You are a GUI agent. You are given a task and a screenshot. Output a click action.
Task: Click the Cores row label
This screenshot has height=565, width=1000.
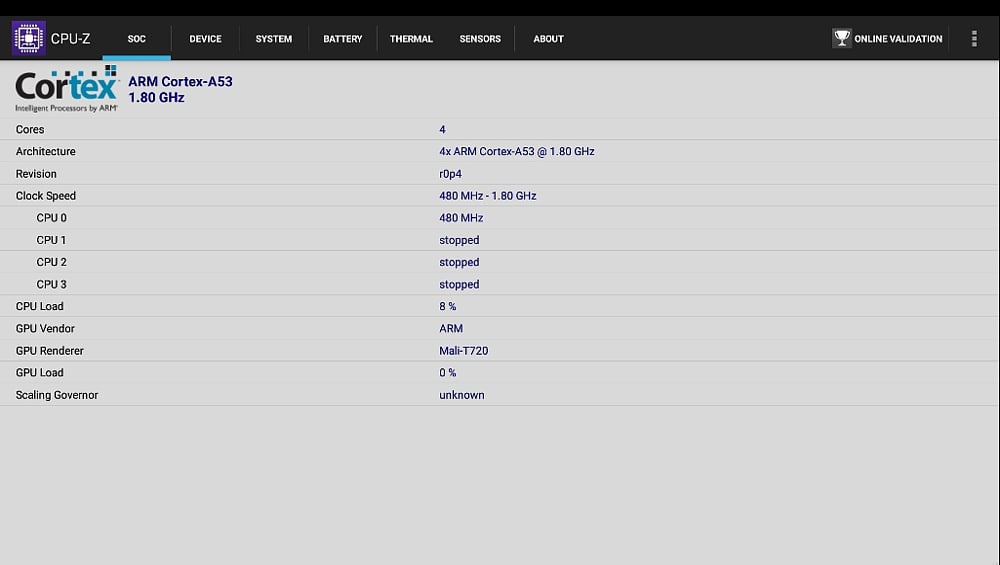point(30,129)
